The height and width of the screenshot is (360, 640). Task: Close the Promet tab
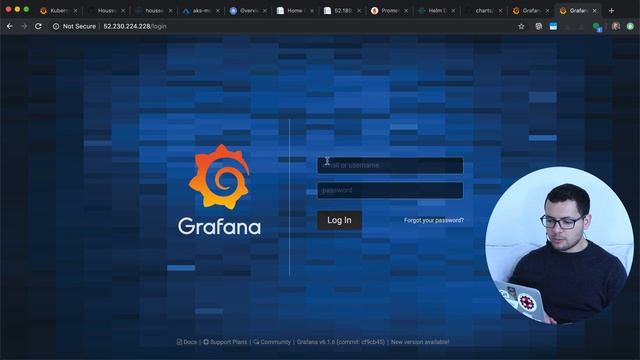[406, 11]
